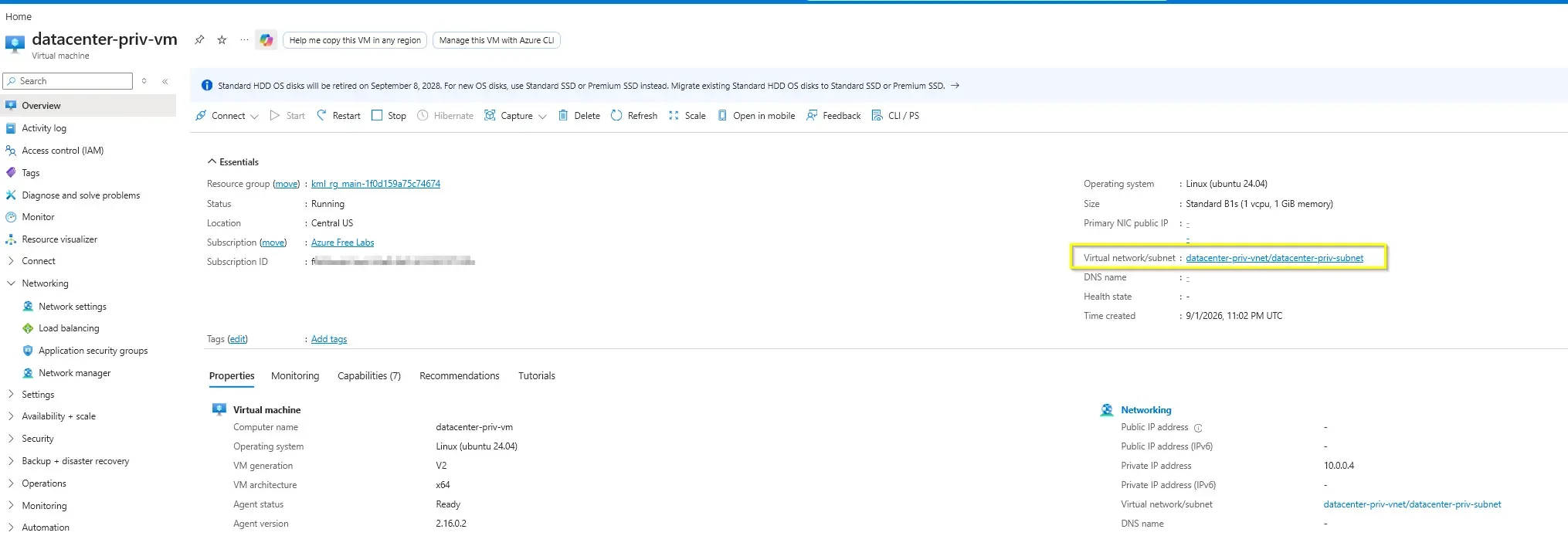
Task: Click the Restart toolbar button
Action: click(338, 116)
